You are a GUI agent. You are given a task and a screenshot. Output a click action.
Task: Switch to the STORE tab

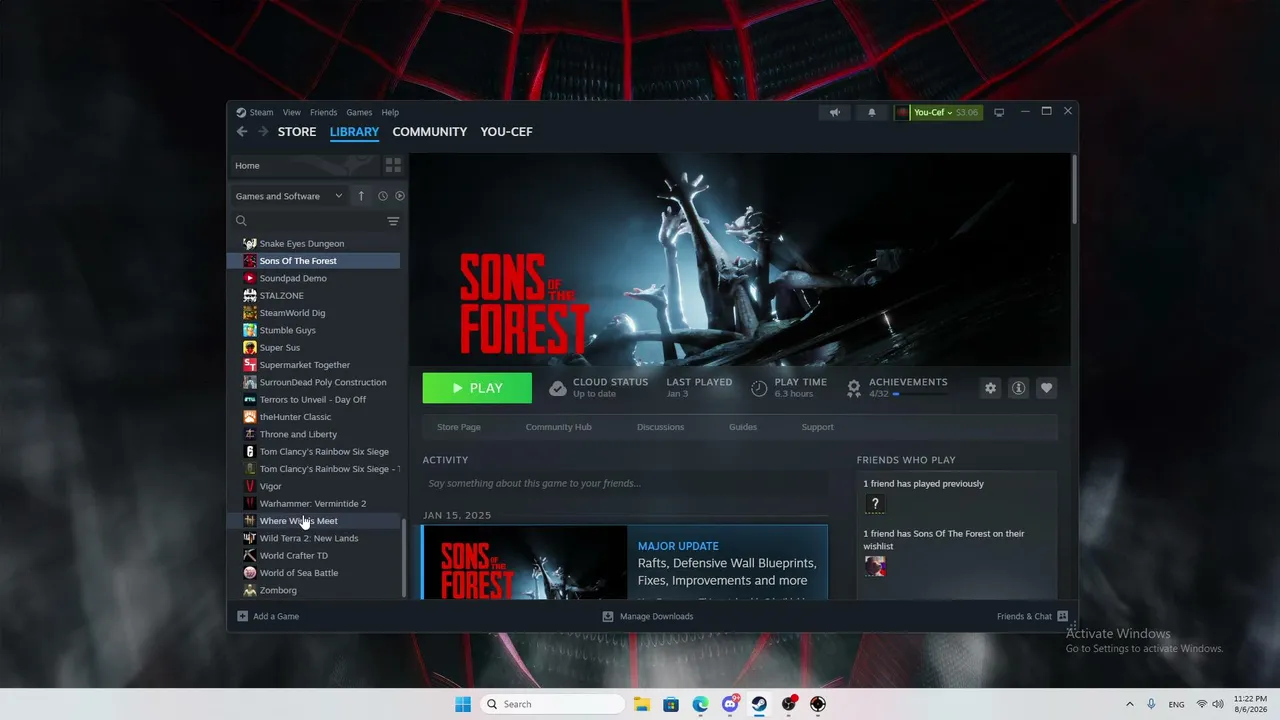point(297,132)
